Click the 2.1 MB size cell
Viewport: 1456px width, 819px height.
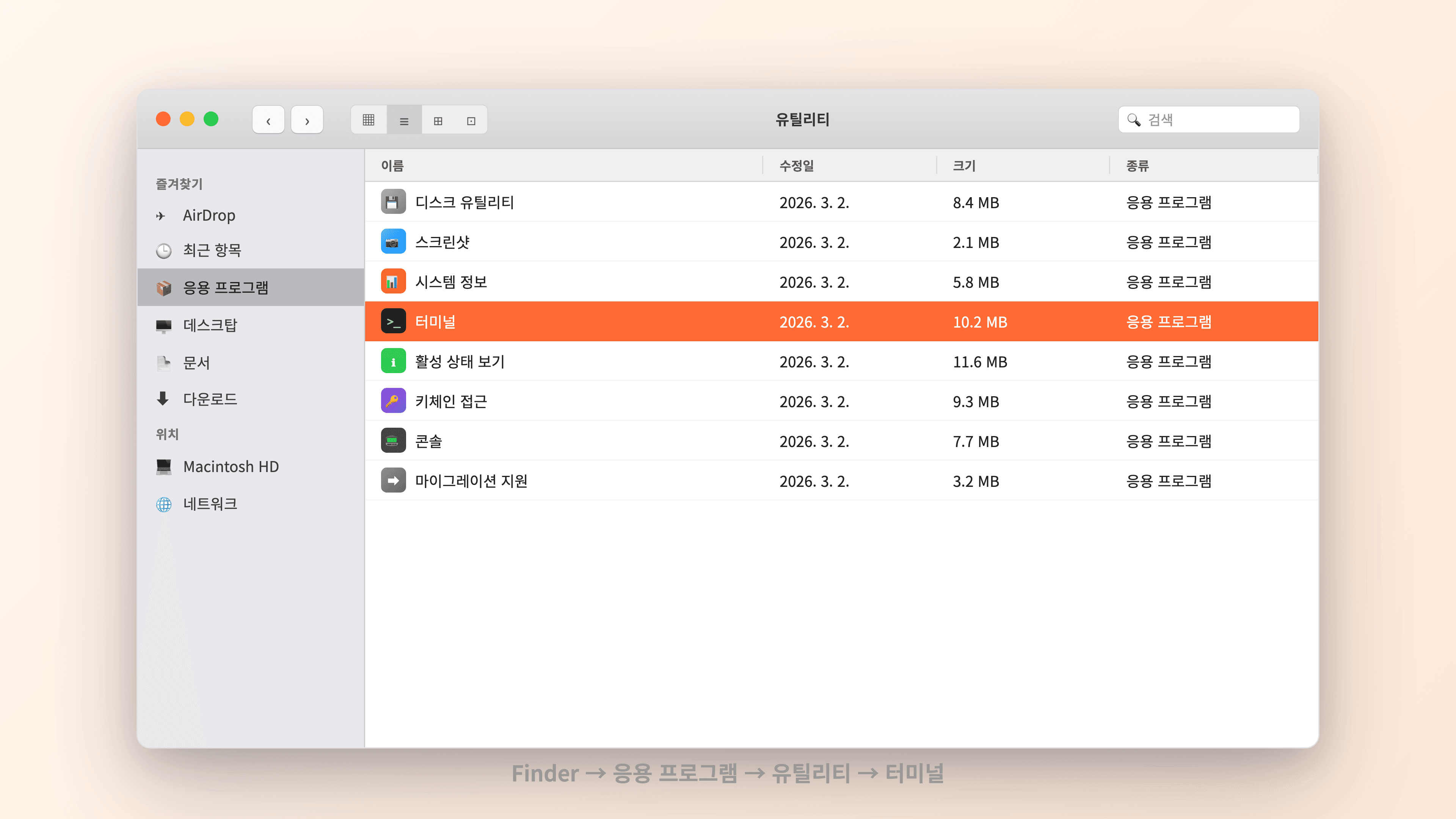click(976, 243)
